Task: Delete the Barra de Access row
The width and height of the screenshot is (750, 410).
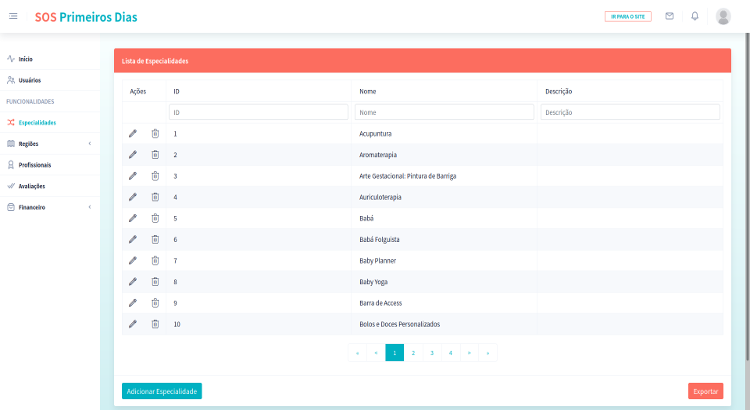Action: point(155,303)
